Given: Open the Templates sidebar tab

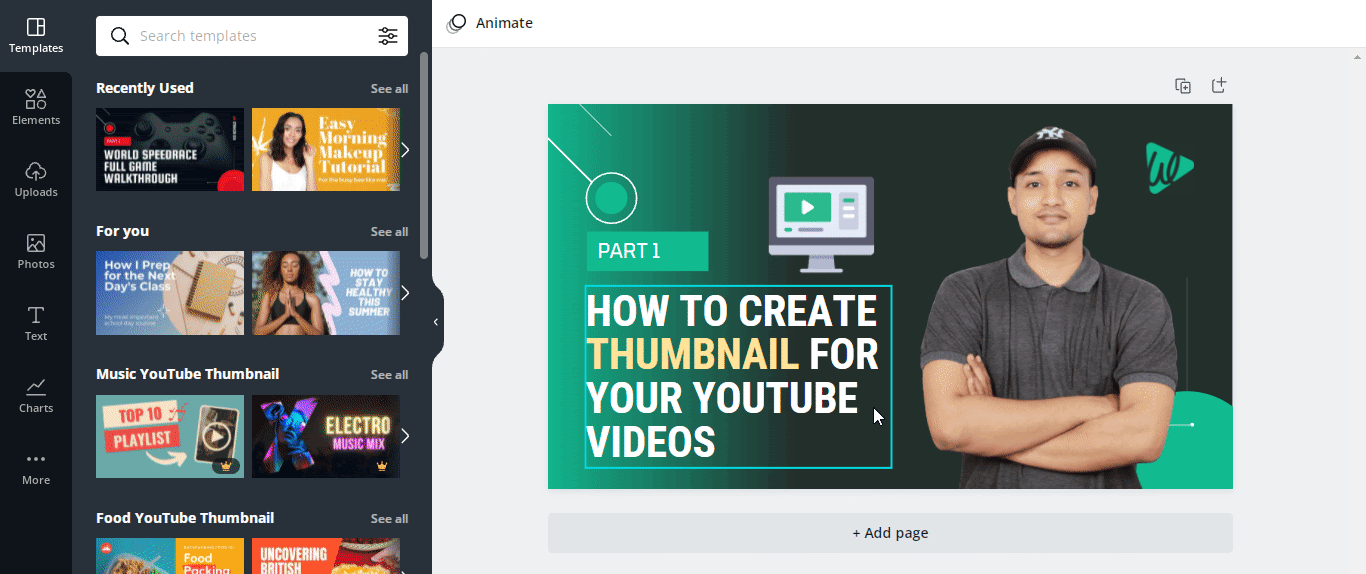Looking at the screenshot, I should (x=36, y=36).
